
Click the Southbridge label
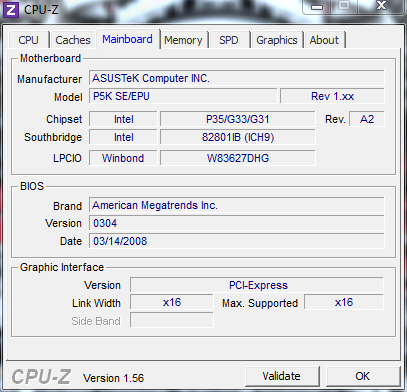(x=53, y=137)
